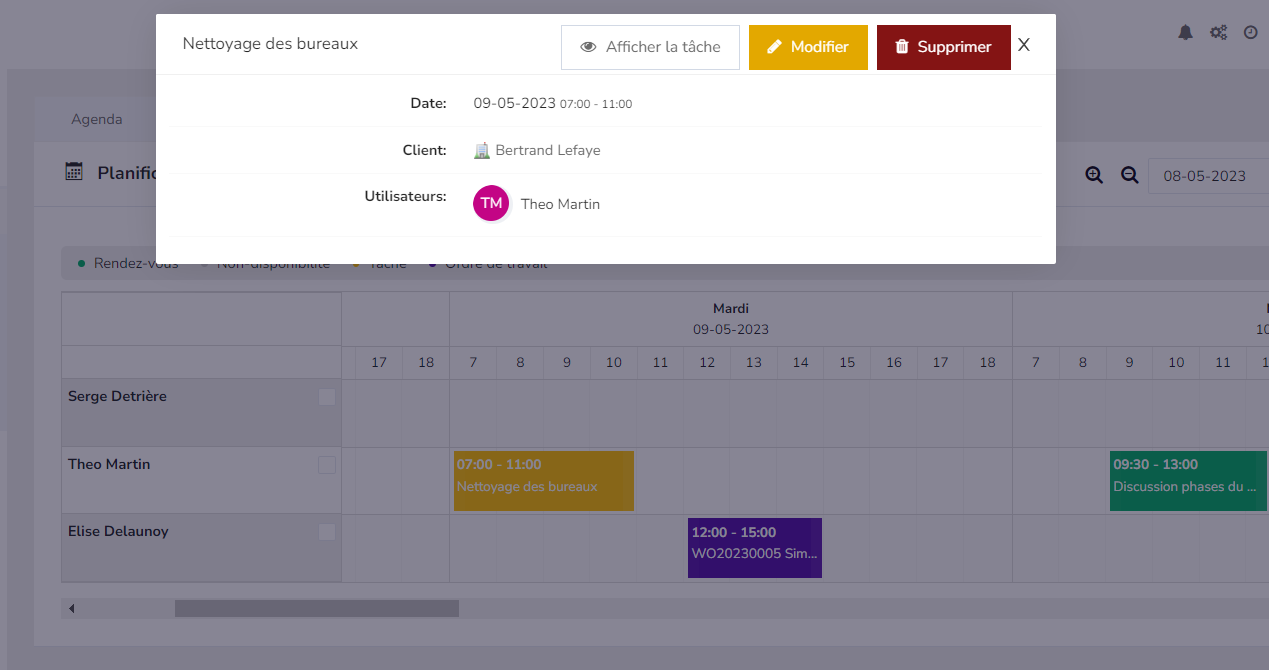Tick the Theo Martin checkbox
Viewport: 1269px width, 670px height.
tap(327, 465)
